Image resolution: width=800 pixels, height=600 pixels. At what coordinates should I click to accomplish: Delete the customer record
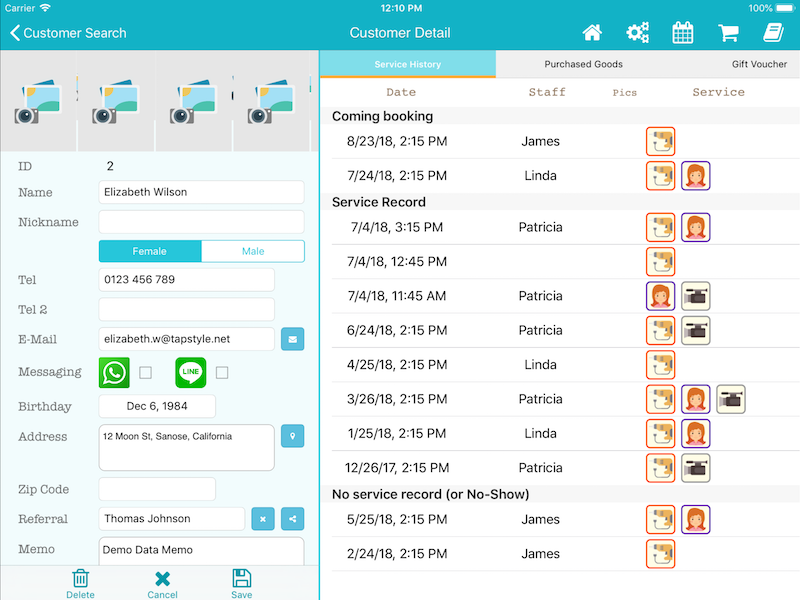(80, 584)
